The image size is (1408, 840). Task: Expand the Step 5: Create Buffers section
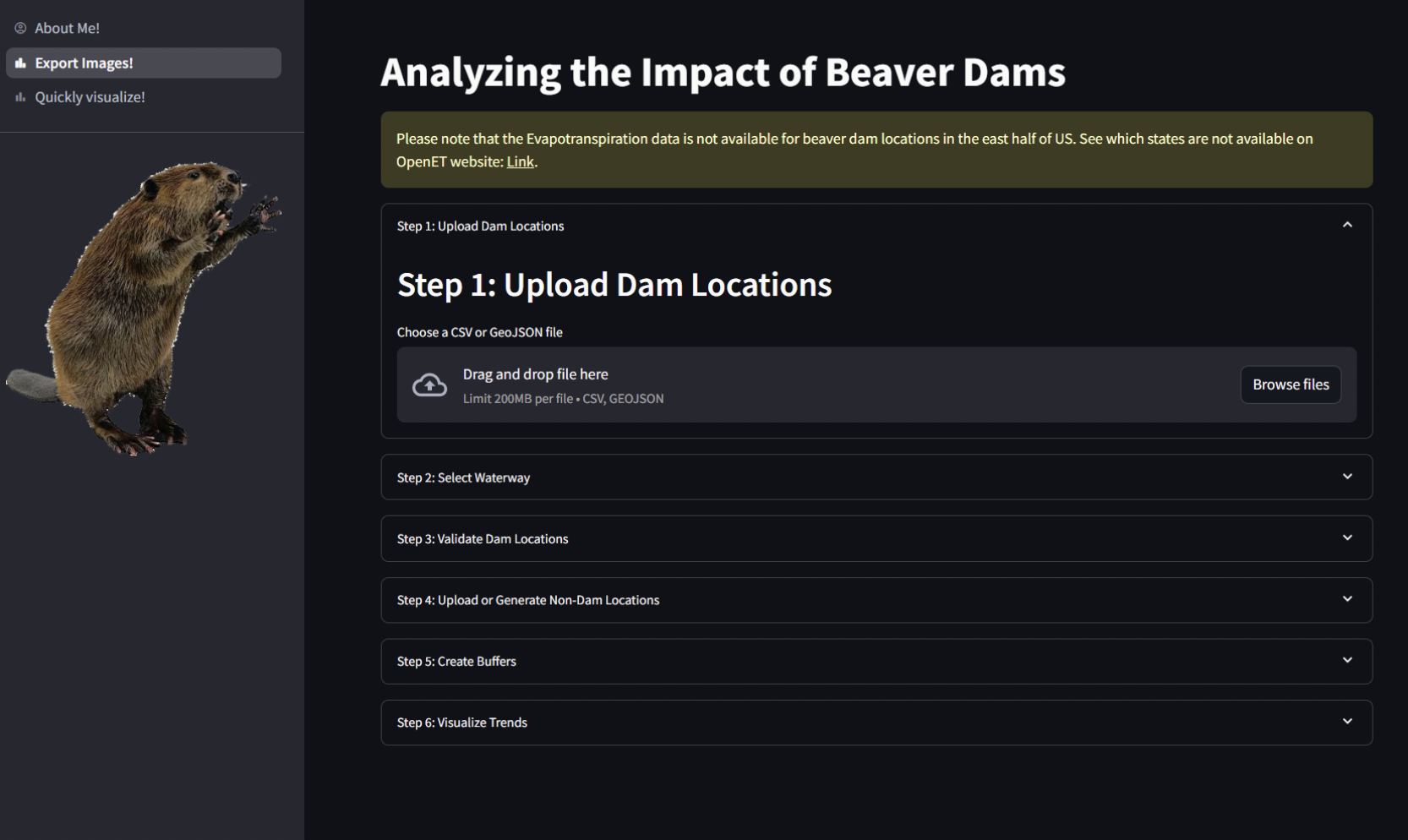click(x=876, y=661)
